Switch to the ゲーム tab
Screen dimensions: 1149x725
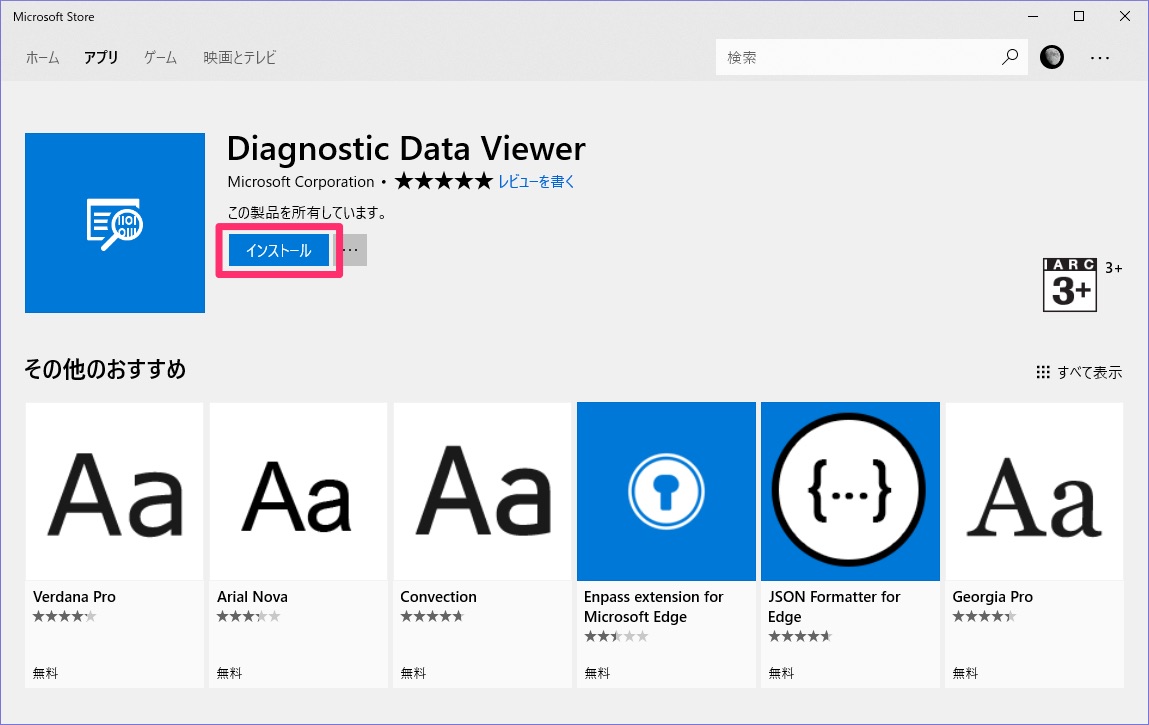(x=160, y=57)
